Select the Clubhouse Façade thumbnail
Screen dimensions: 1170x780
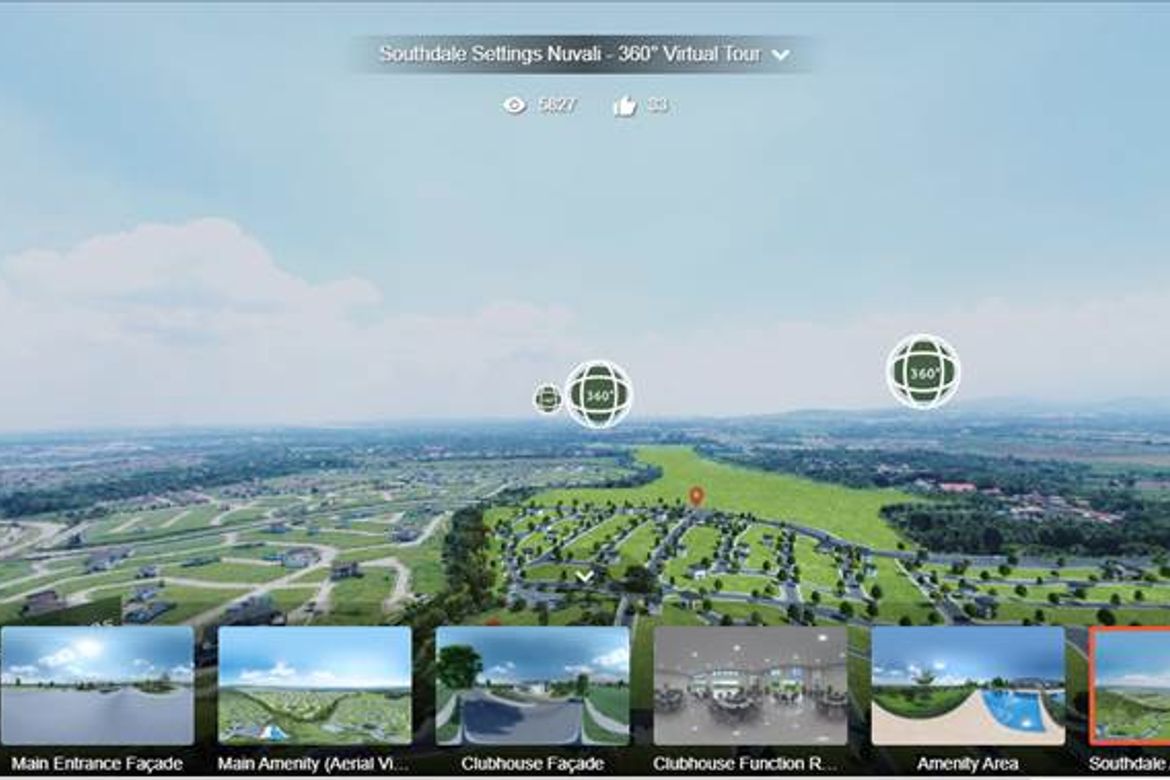point(532,685)
